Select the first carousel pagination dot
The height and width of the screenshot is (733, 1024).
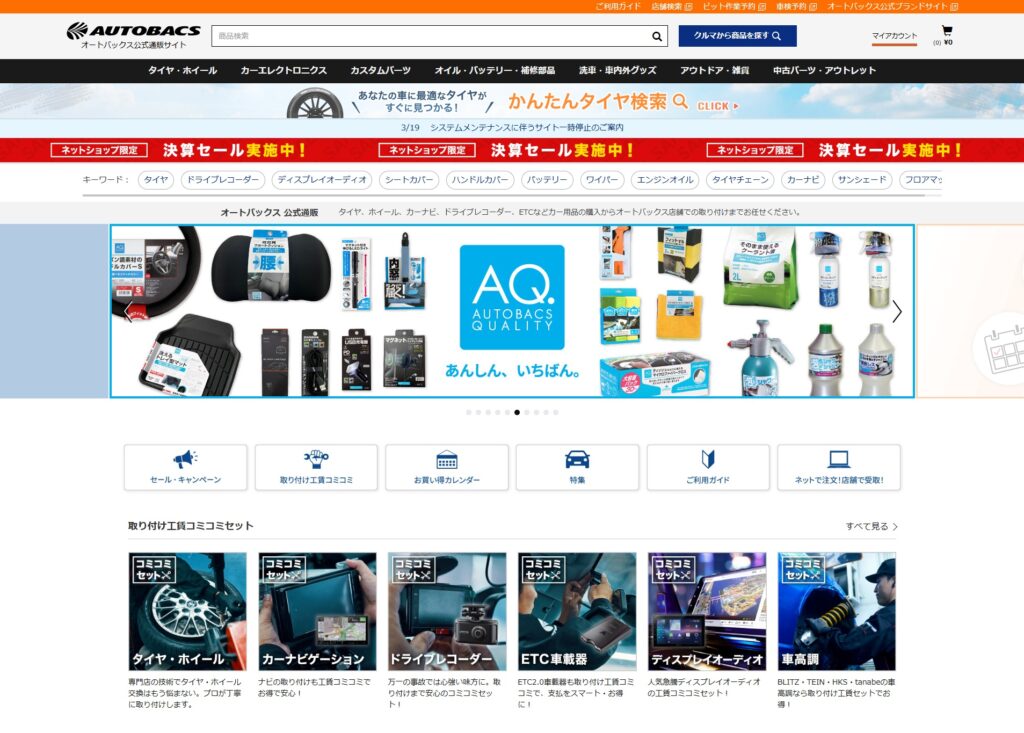click(x=468, y=412)
